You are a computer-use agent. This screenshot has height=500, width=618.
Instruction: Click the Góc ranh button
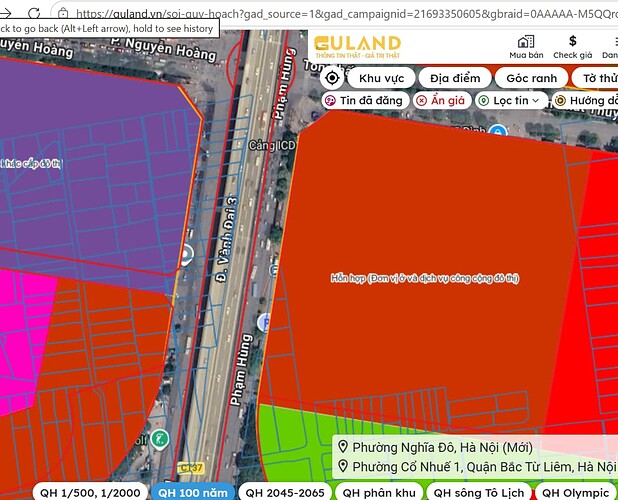[x=531, y=78]
